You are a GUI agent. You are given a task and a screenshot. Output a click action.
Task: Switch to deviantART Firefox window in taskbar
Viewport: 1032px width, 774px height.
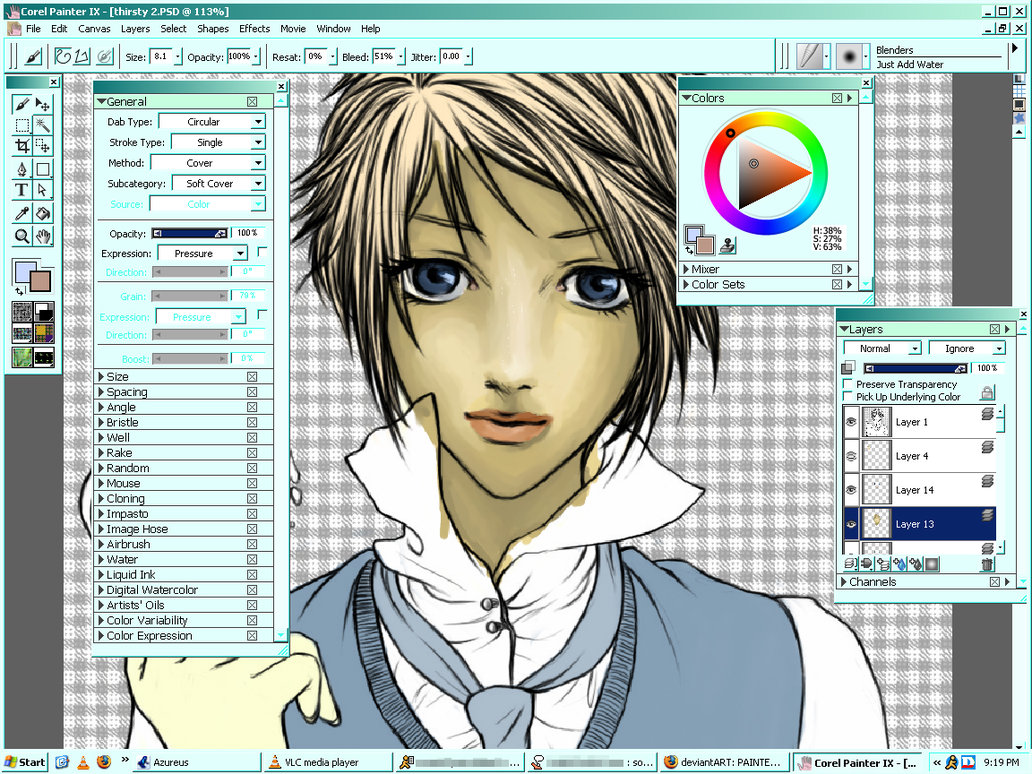coord(723,762)
